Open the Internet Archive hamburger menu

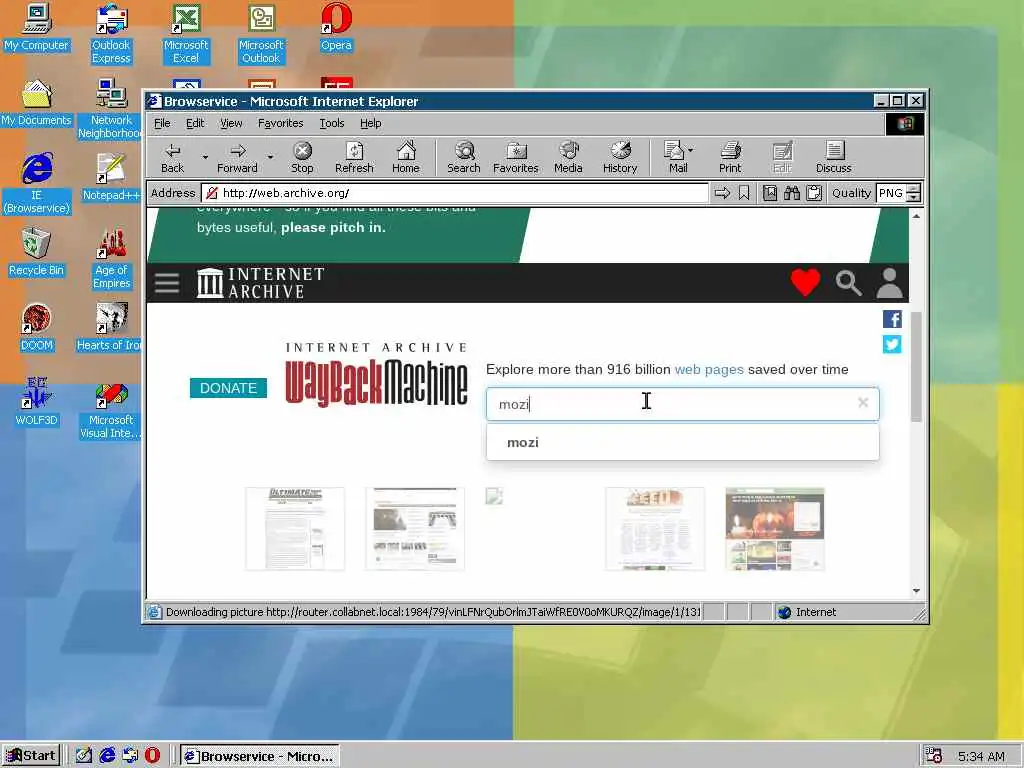coord(167,283)
